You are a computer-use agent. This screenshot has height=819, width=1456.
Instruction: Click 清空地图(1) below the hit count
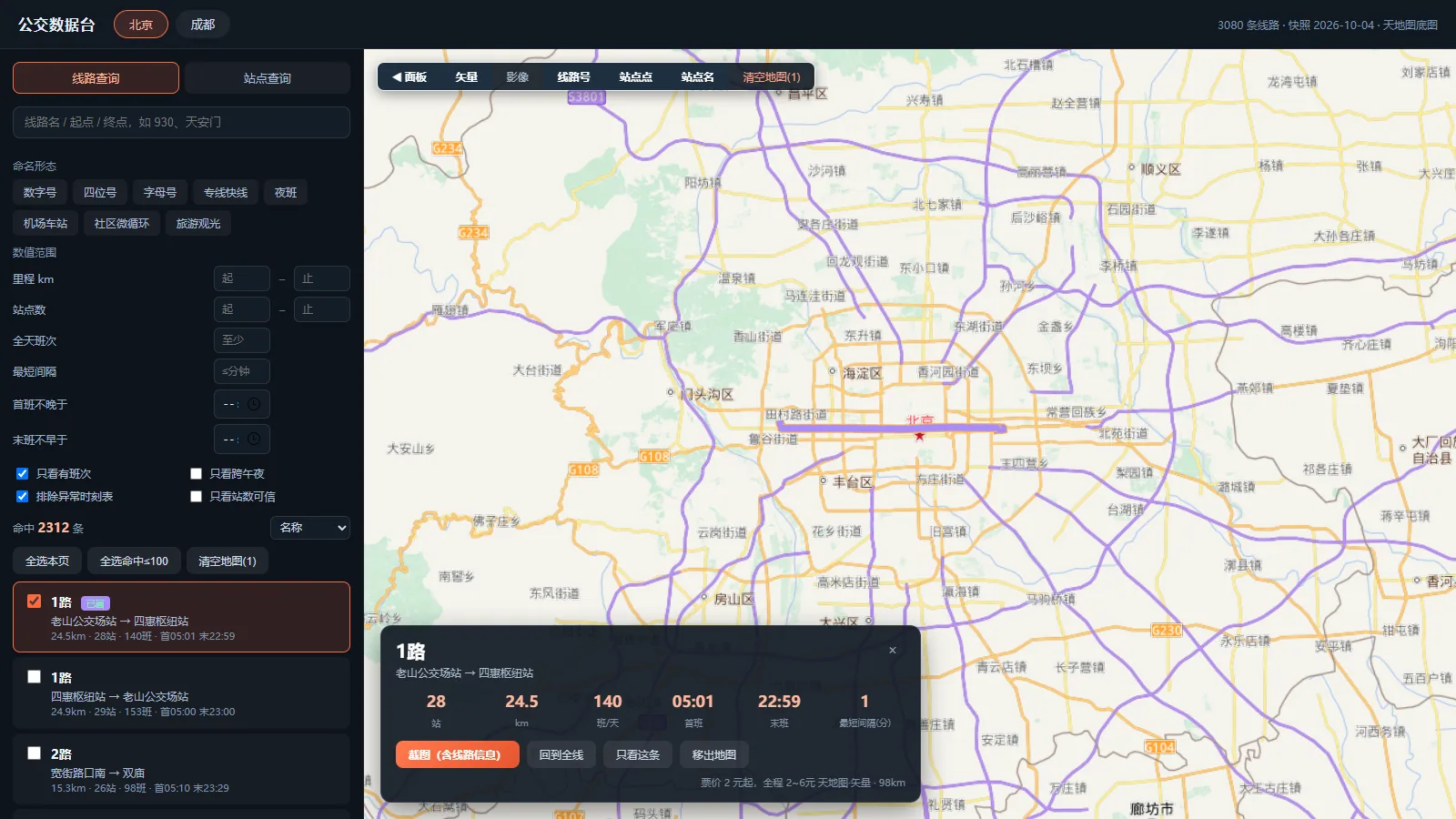pyautogui.click(x=227, y=561)
